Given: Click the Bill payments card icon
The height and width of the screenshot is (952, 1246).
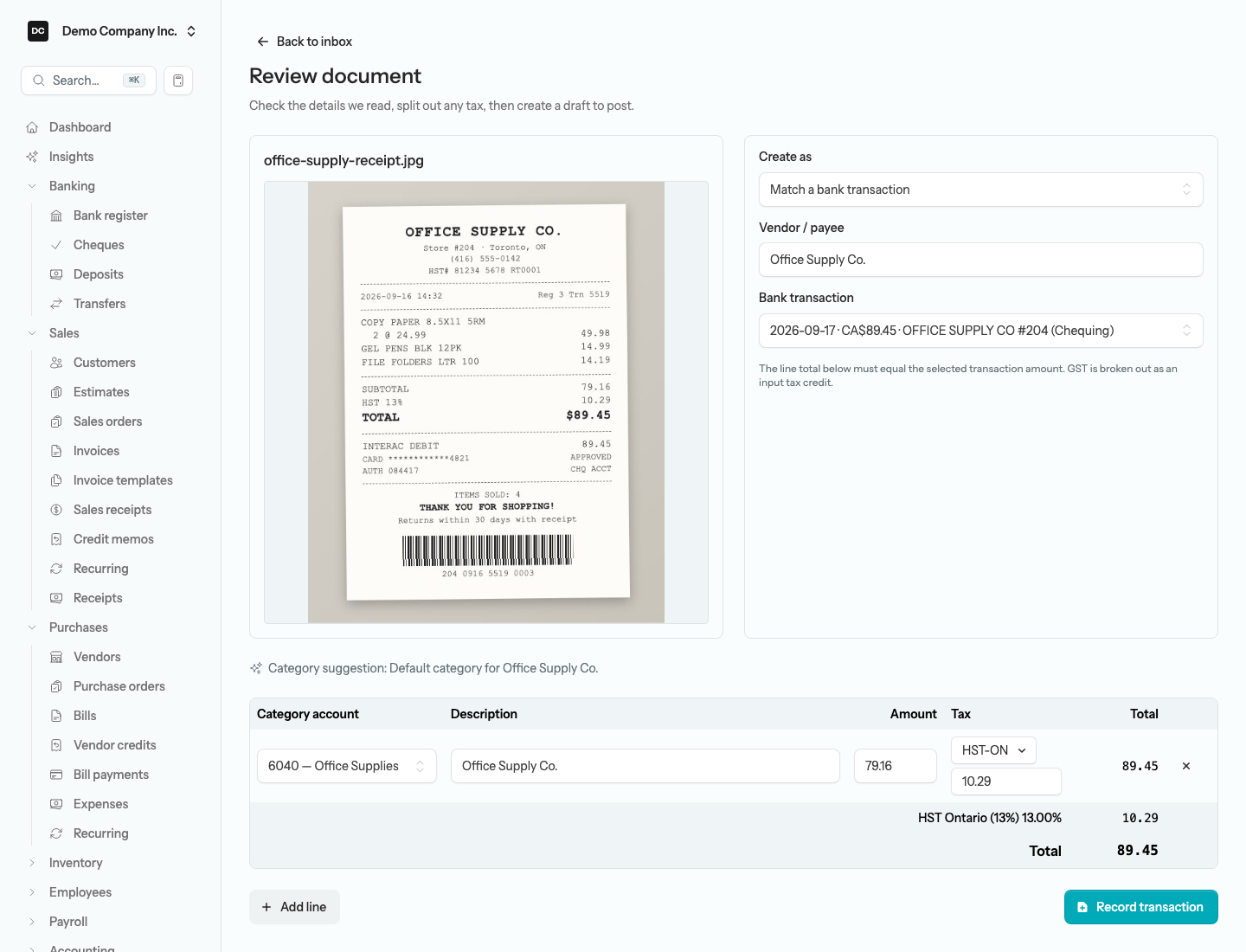Looking at the screenshot, I should coord(56,775).
